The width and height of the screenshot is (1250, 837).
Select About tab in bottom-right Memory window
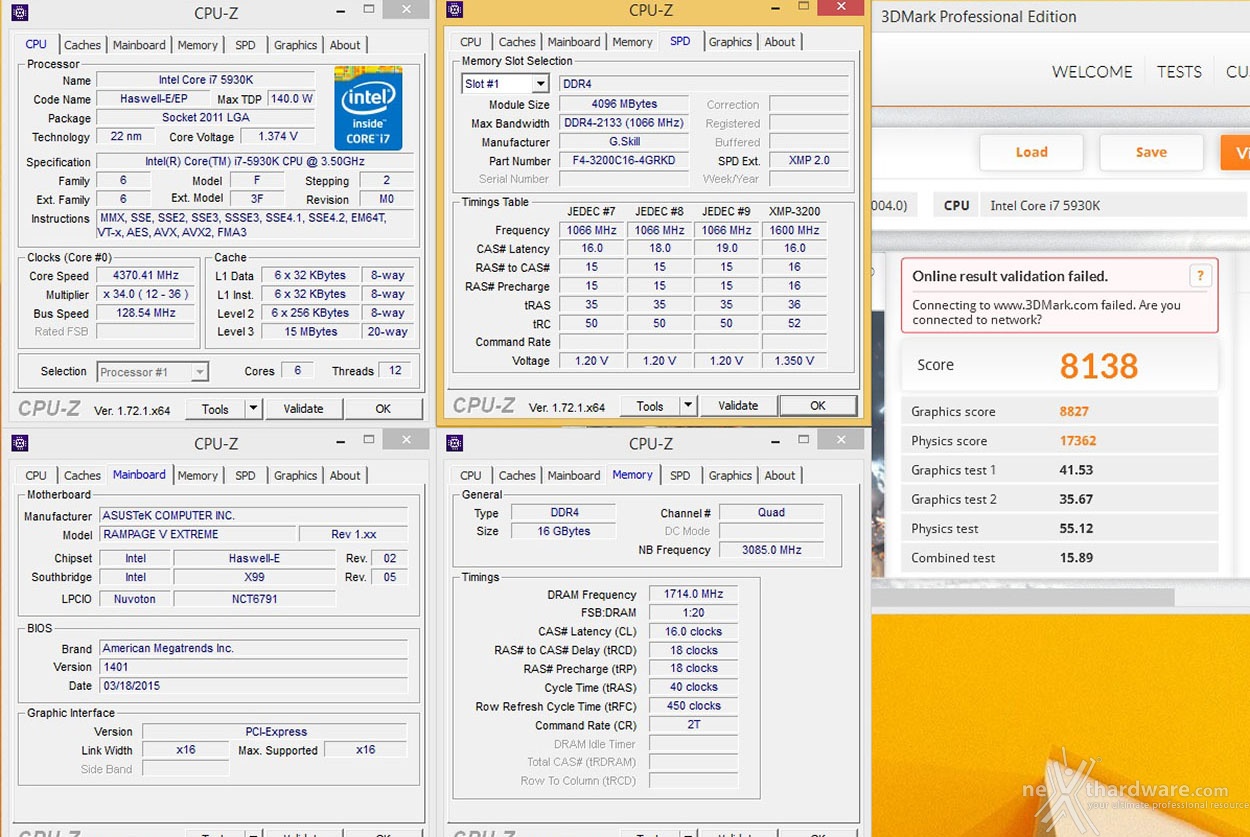[x=780, y=476]
